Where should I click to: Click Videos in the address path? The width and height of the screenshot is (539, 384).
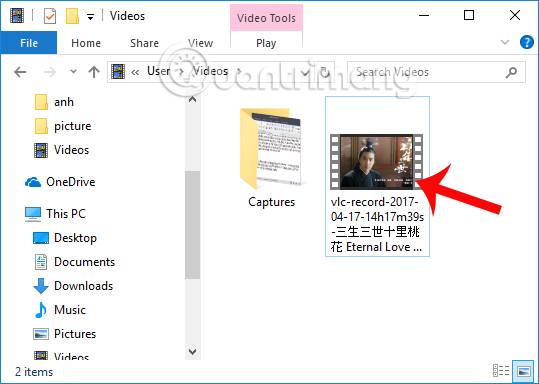click(210, 71)
